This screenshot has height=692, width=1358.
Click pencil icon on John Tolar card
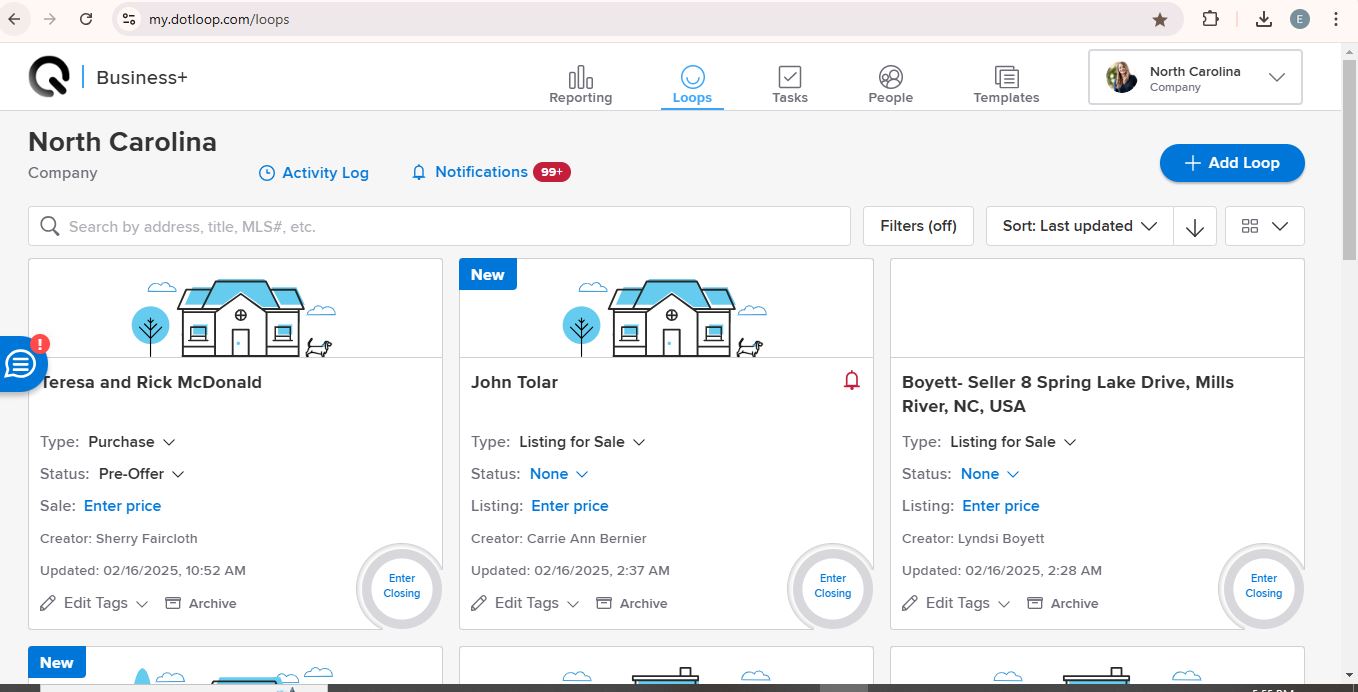(479, 603)
